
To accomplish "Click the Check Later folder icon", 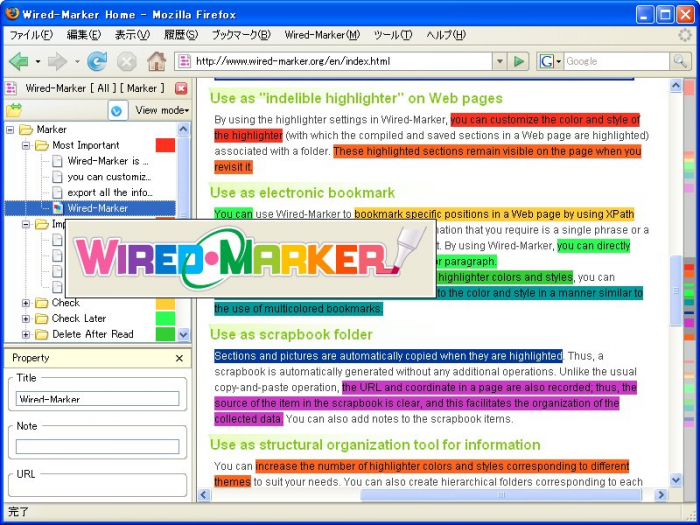I will point(42,318).
